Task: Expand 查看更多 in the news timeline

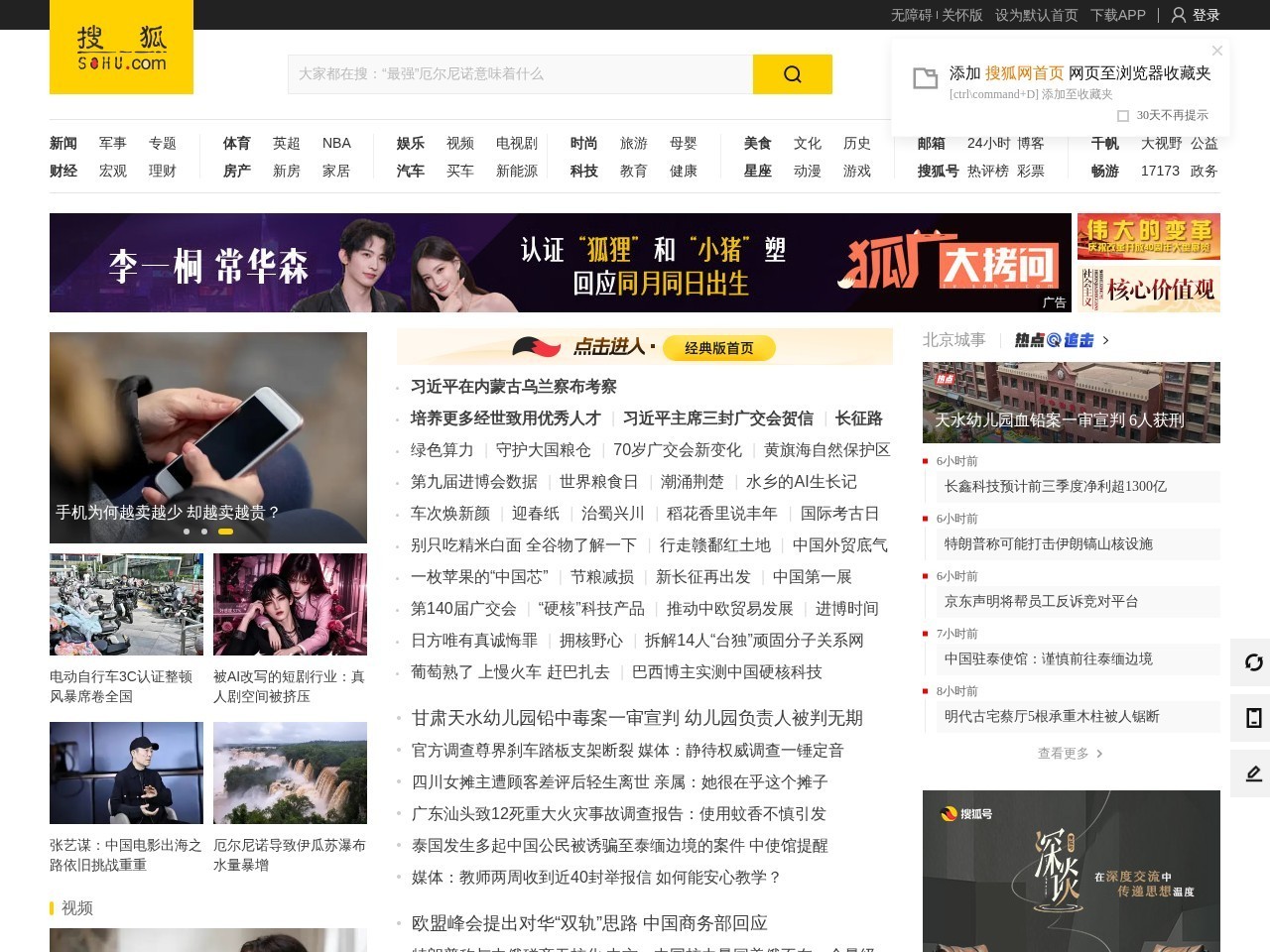Action: [x=1070, y=753]
